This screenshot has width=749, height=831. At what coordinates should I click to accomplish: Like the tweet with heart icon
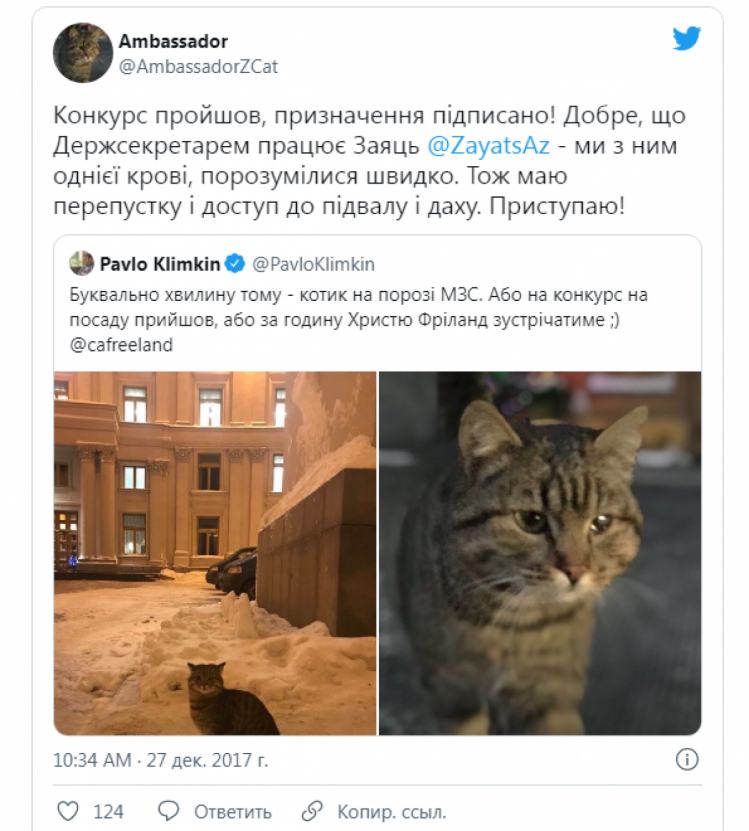click(x=68, y=811)
